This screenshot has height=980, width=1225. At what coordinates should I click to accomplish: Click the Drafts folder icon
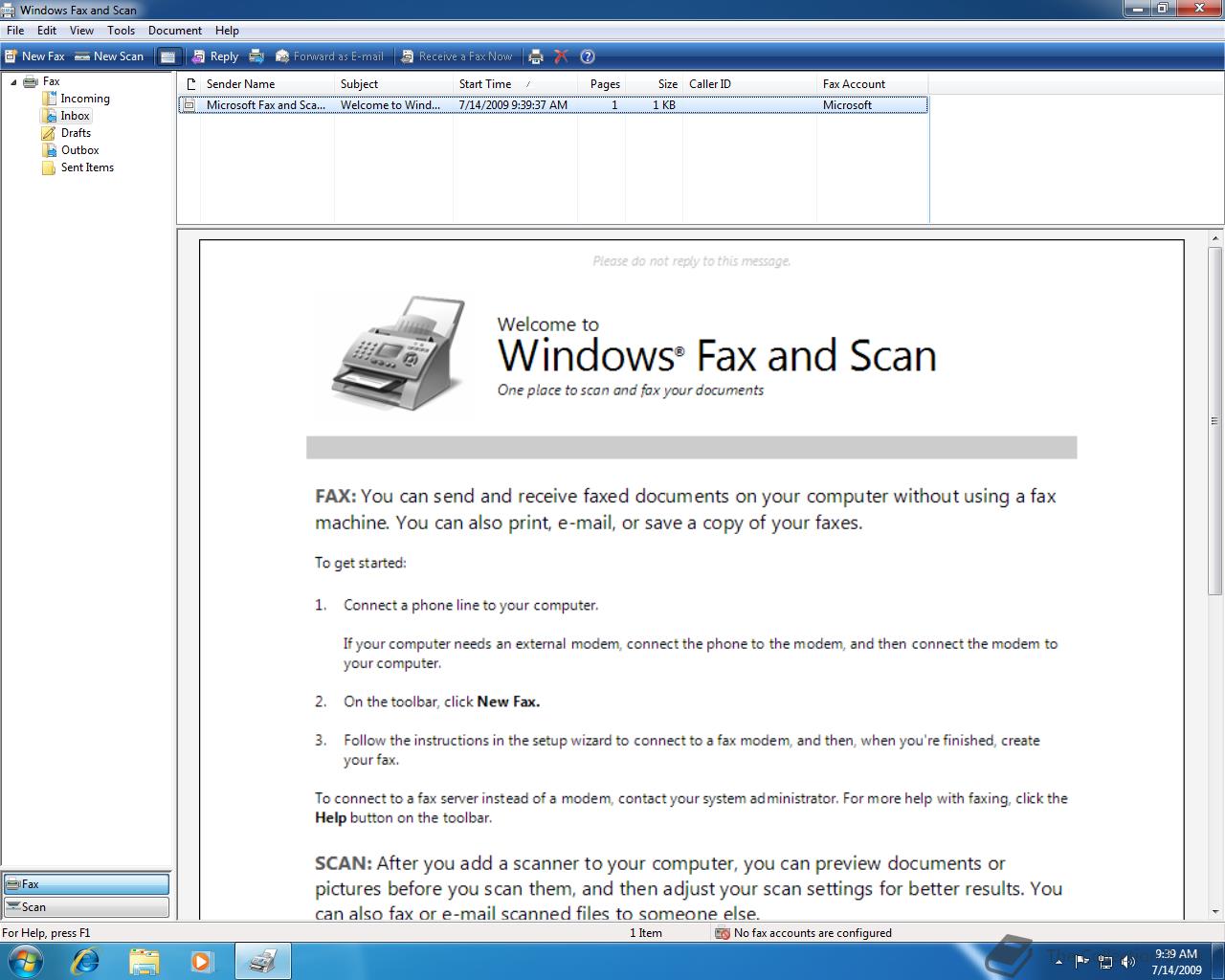pos(49,133)
